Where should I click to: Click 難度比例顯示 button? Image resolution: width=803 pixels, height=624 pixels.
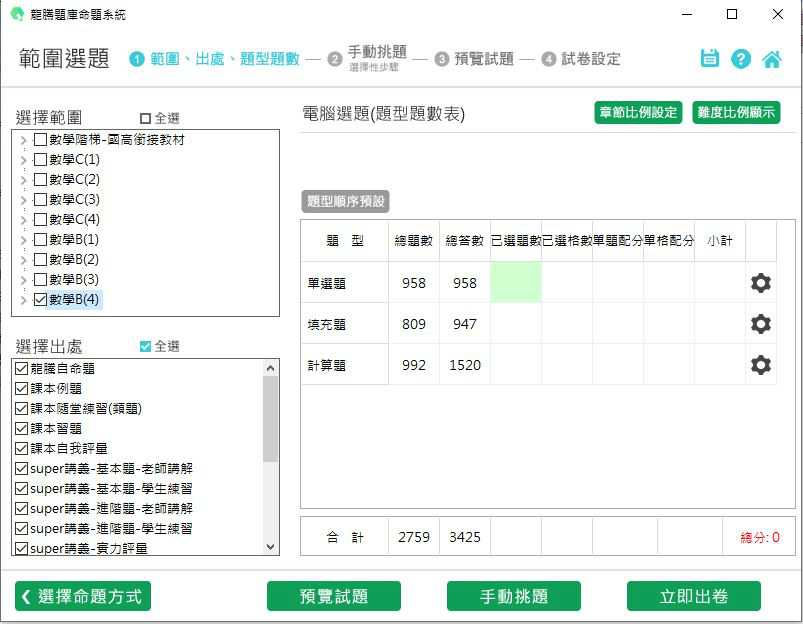(x=736, y=112)
